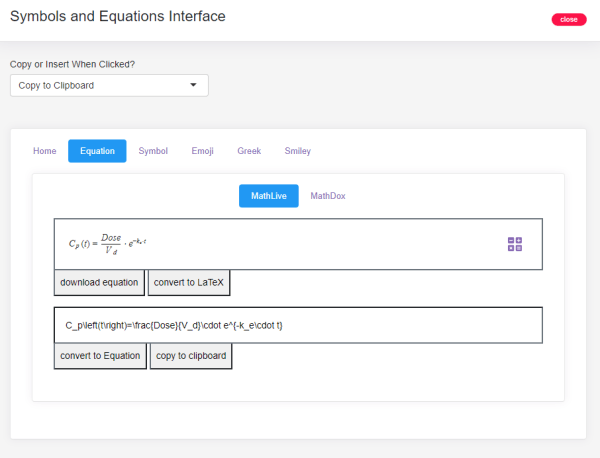600x458 pixels.
Task: Switch to the Home tab
Action: [44, 151]
